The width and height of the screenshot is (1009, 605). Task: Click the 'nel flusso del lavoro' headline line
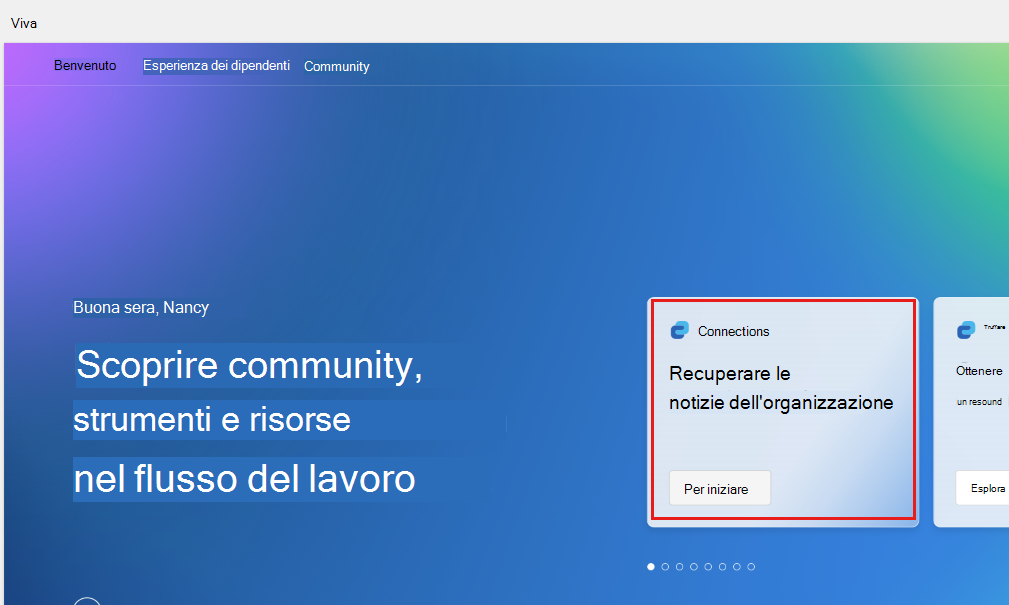[245, 479]
